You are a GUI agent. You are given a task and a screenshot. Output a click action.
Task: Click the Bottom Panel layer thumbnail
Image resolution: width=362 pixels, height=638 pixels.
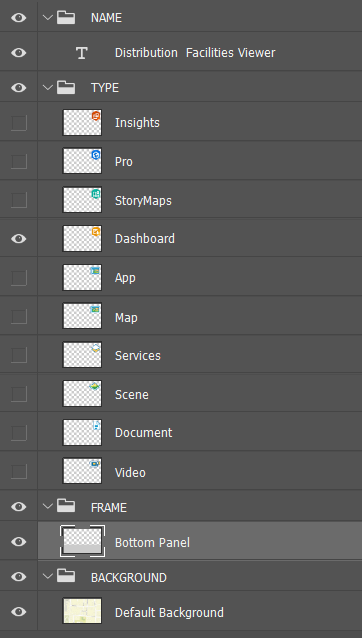point(82,541)
